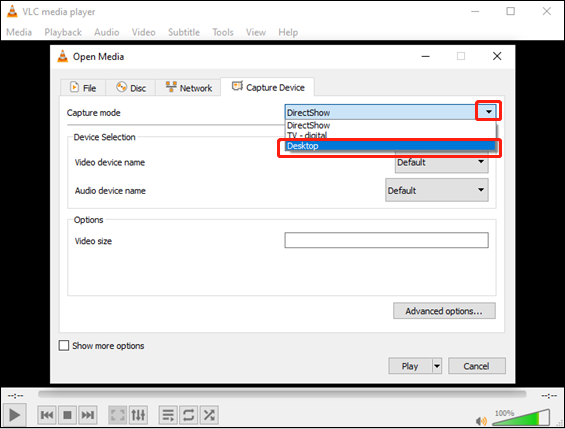
Task: Open the Tools menu
Action: [x=223, y=32]
